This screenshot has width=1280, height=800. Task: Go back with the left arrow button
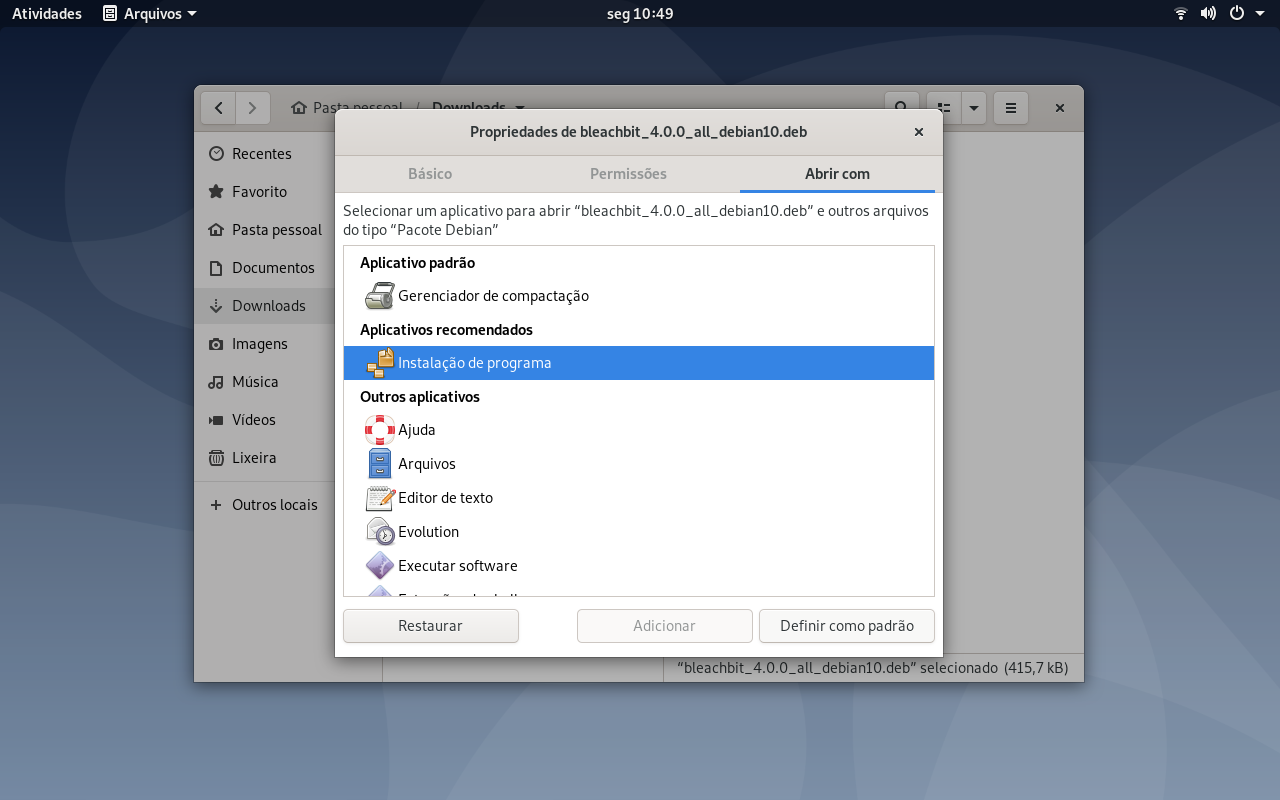coord(218,108)
